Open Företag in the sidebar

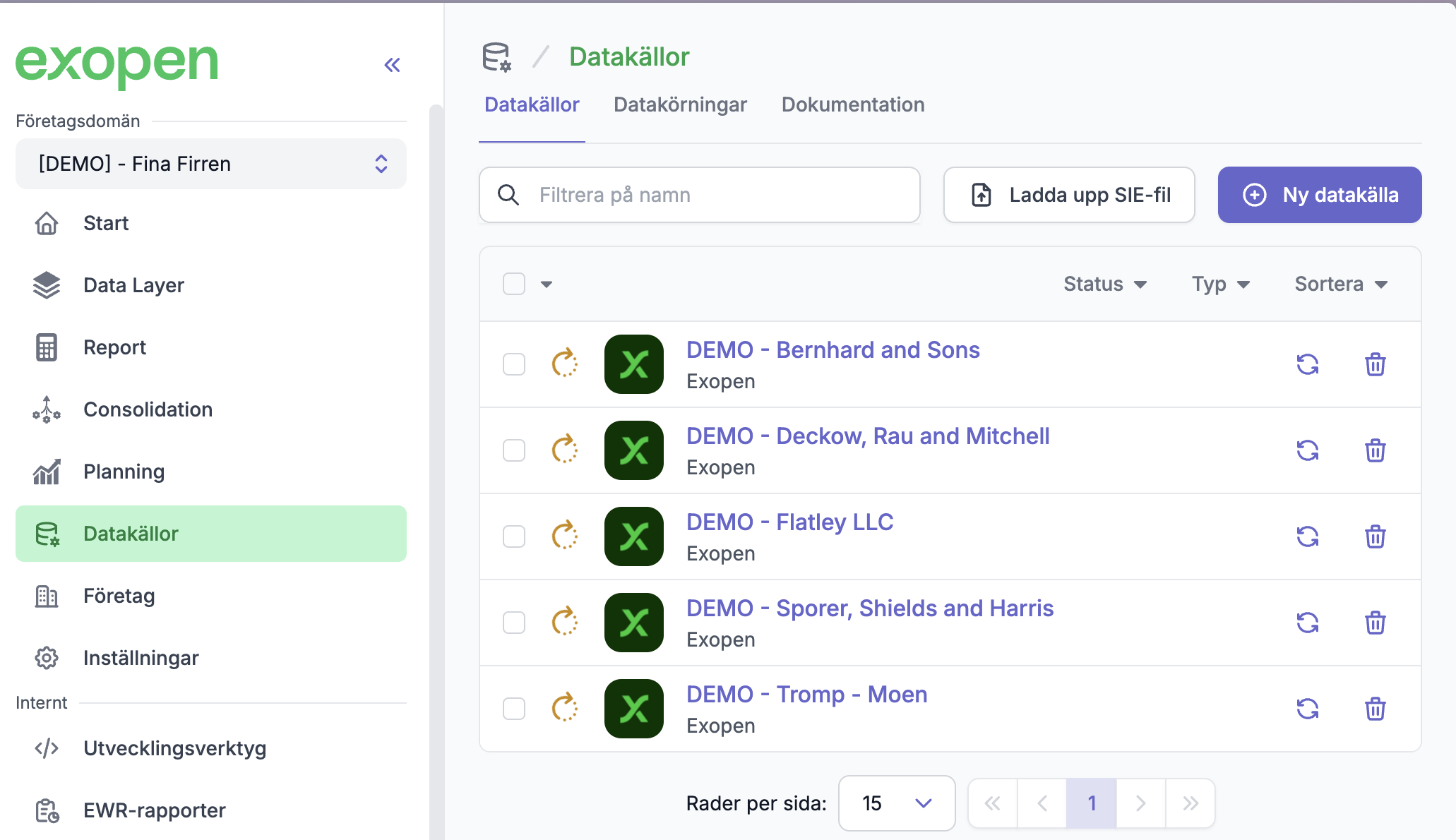coord(211,596)
